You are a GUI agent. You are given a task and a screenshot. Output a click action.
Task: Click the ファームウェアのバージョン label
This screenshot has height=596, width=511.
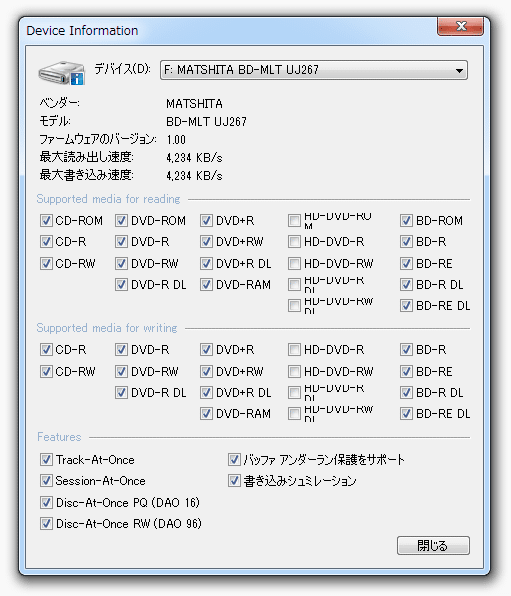[x=98, y=139]
